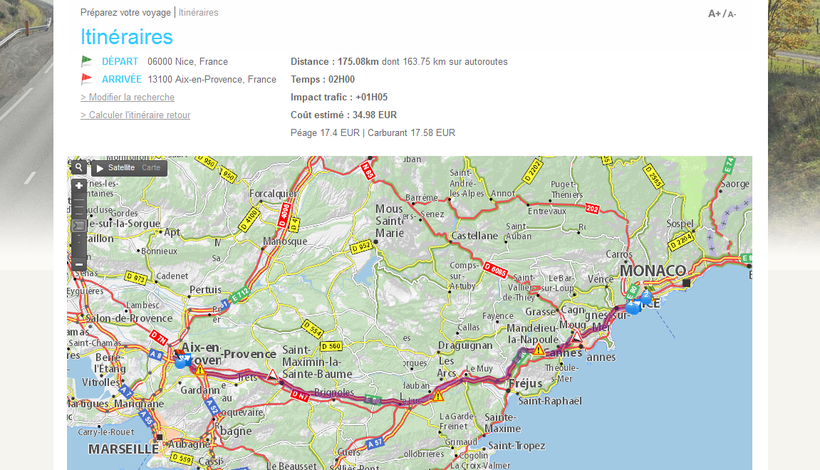The height and width of the screenshot is (470, 820).
Task: Click the zoom level slider handle
Action: click(x=79, y=226)
